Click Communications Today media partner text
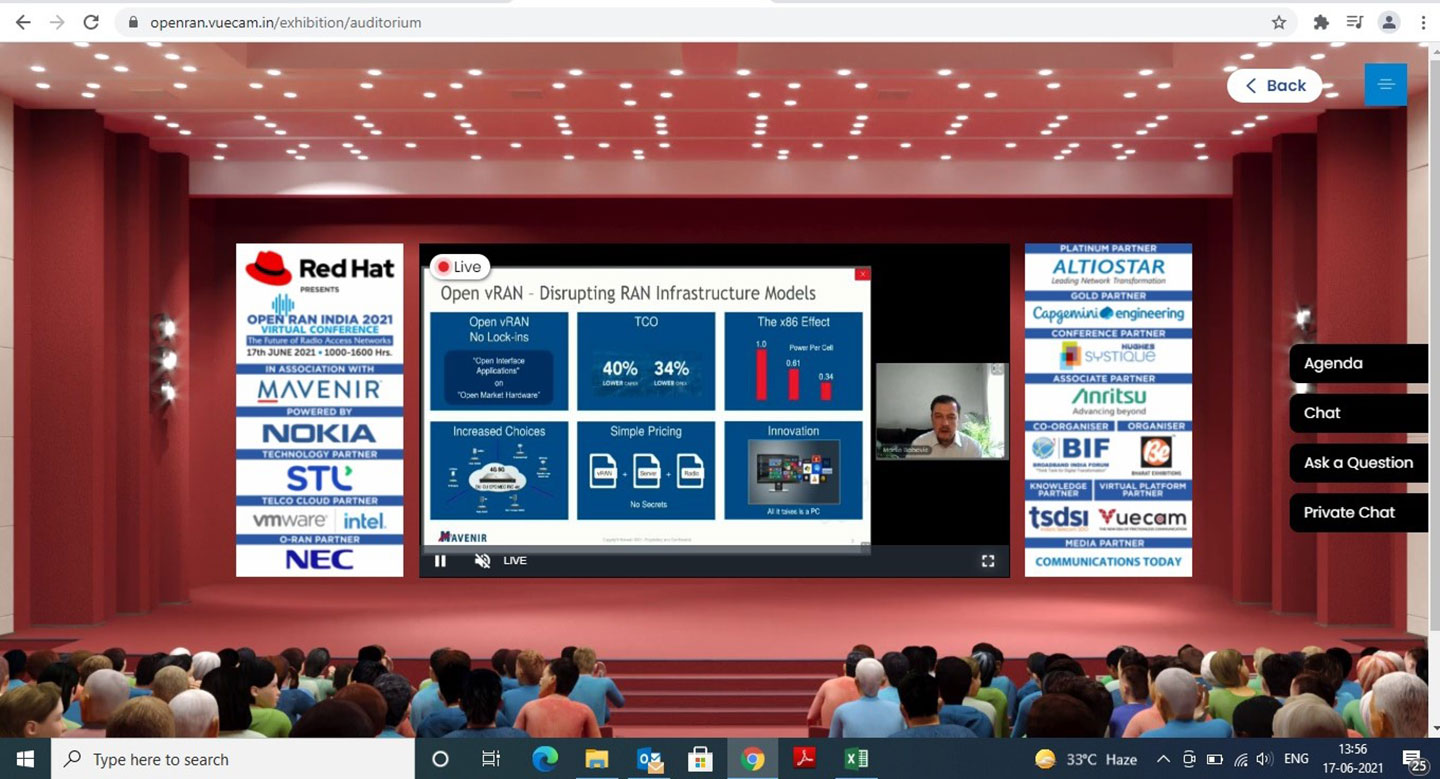This screenshot has width=1440, height=779. click(1108, 562)
